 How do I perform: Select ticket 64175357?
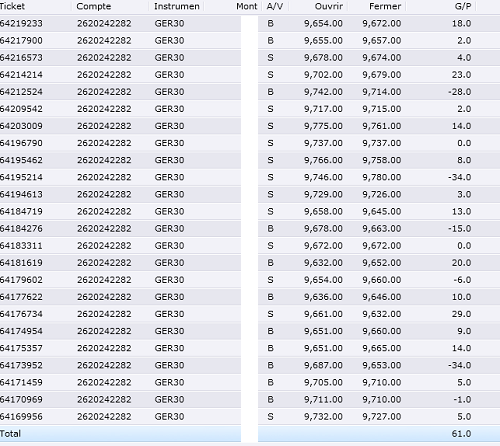click(x=21, y=348)
